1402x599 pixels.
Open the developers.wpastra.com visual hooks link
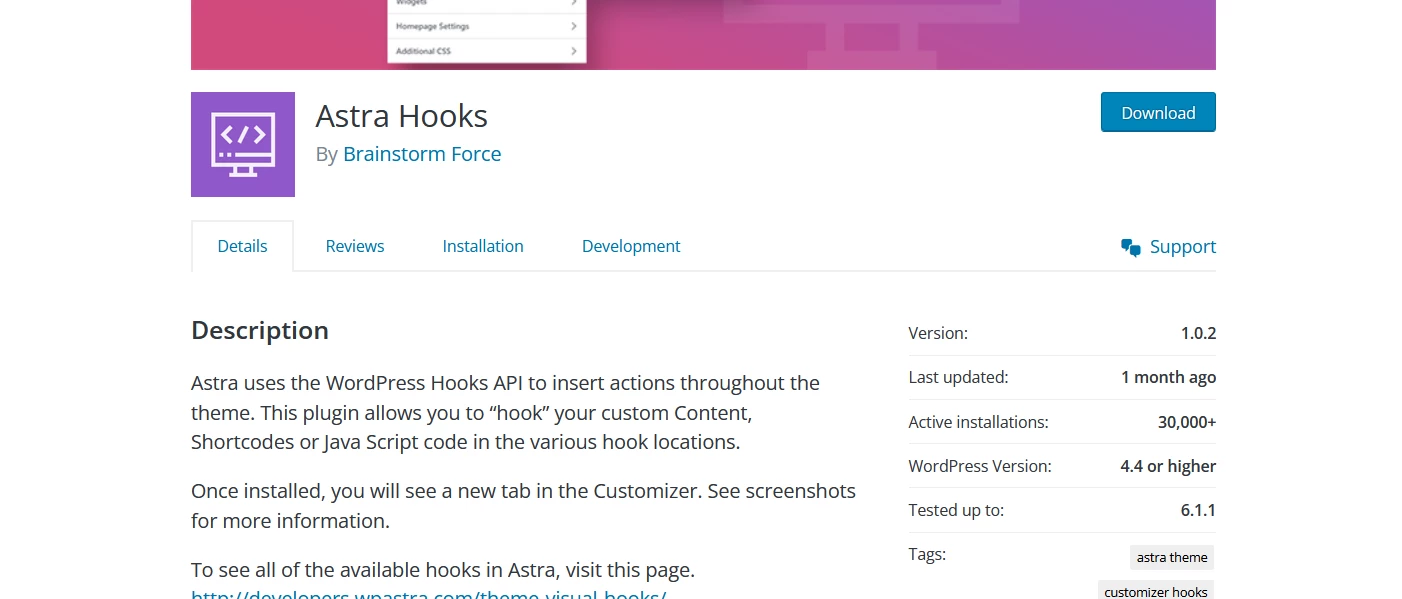click(x=429, y=594)
